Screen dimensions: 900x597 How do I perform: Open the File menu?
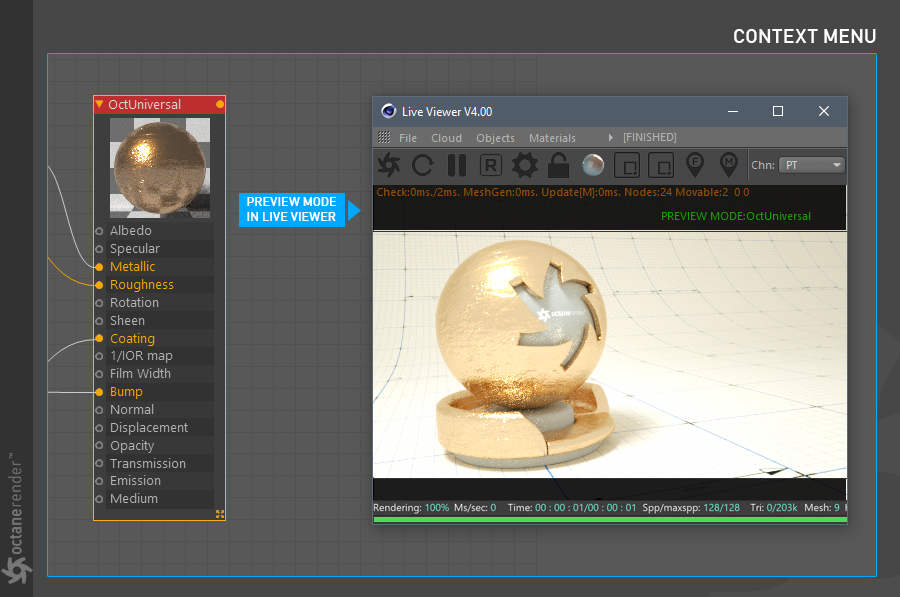pos(408,138)
